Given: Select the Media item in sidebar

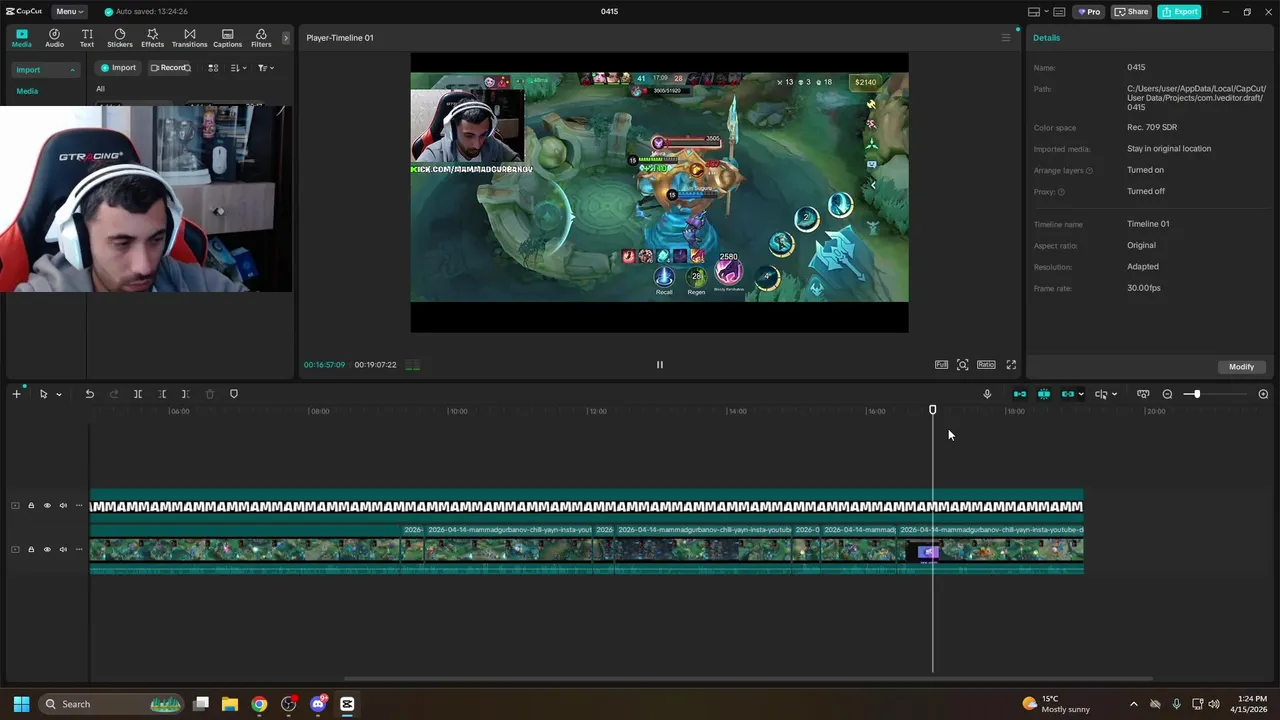Looking at the screenshot, I should tap(27, 91).
